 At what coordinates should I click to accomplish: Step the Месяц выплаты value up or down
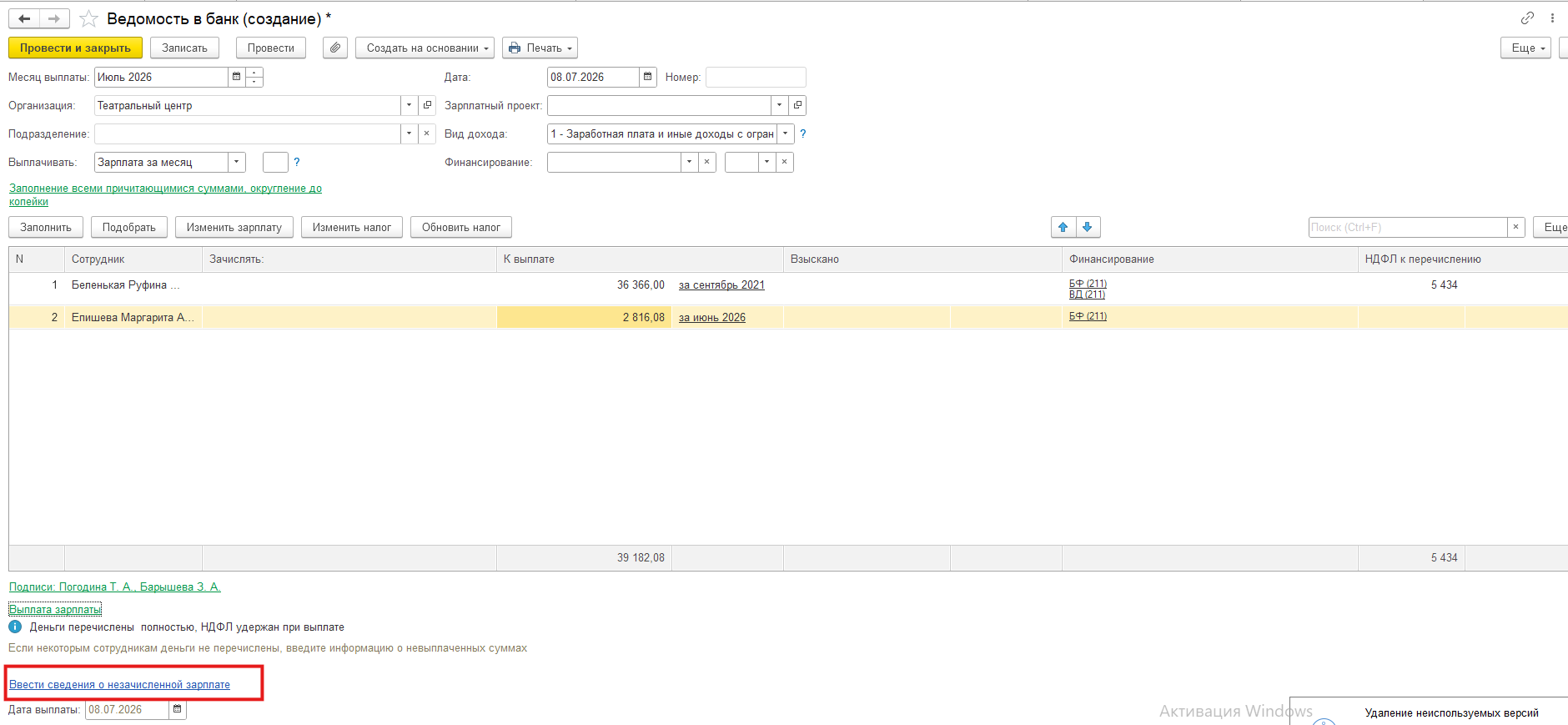coord(254,77)
